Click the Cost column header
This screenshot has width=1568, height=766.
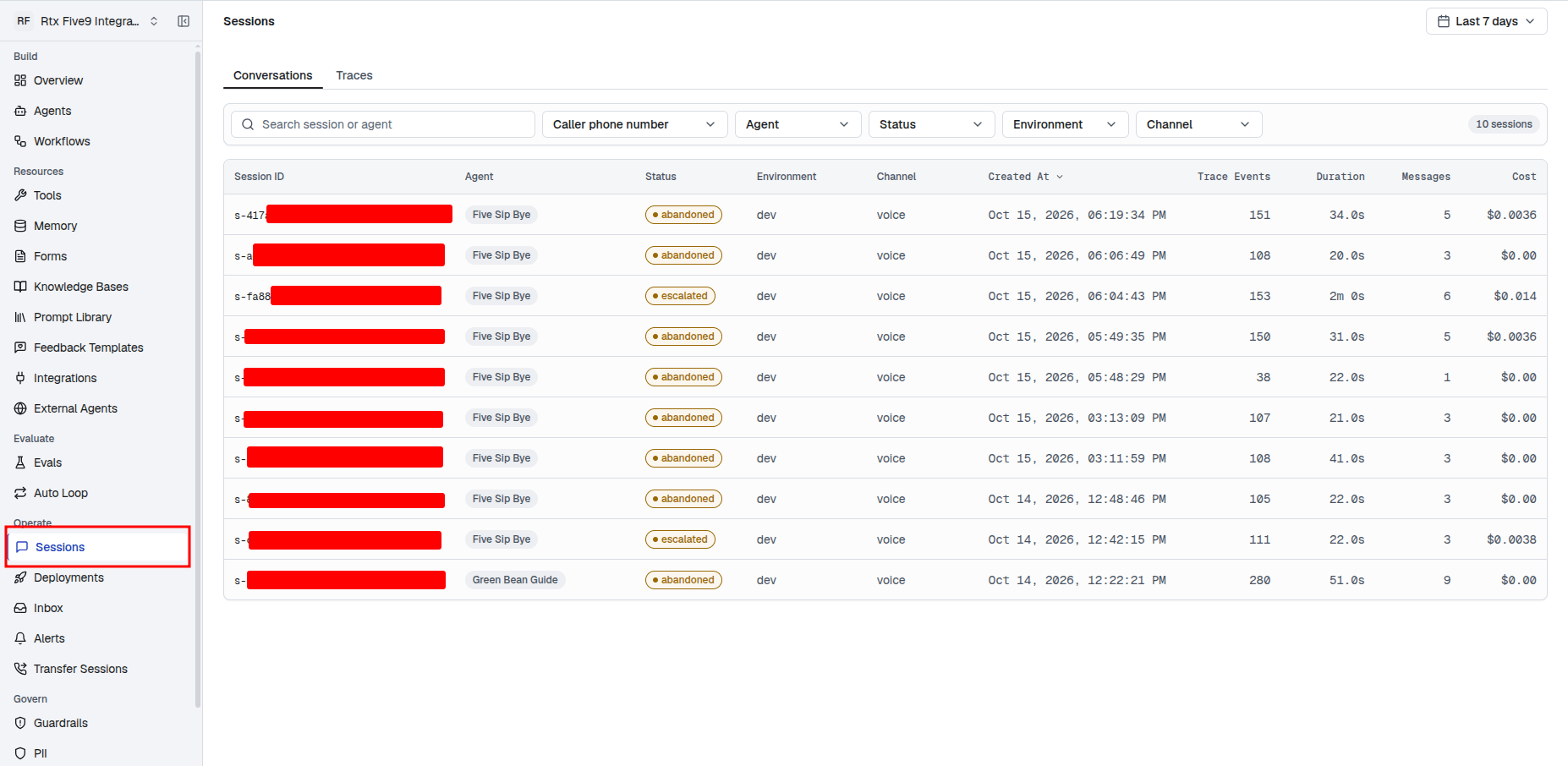1524,177
